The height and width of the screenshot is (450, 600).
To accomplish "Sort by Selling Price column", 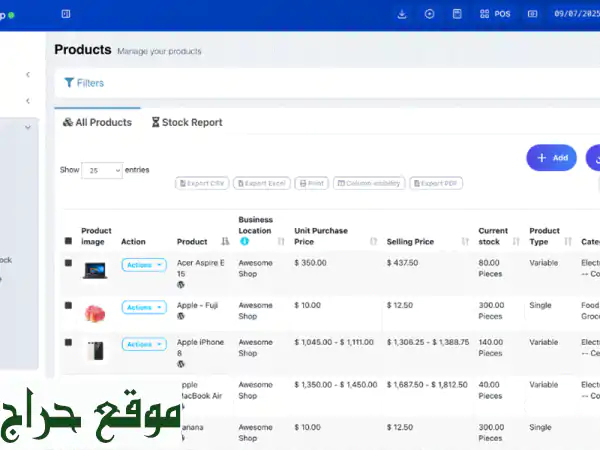I will [465, 241].
